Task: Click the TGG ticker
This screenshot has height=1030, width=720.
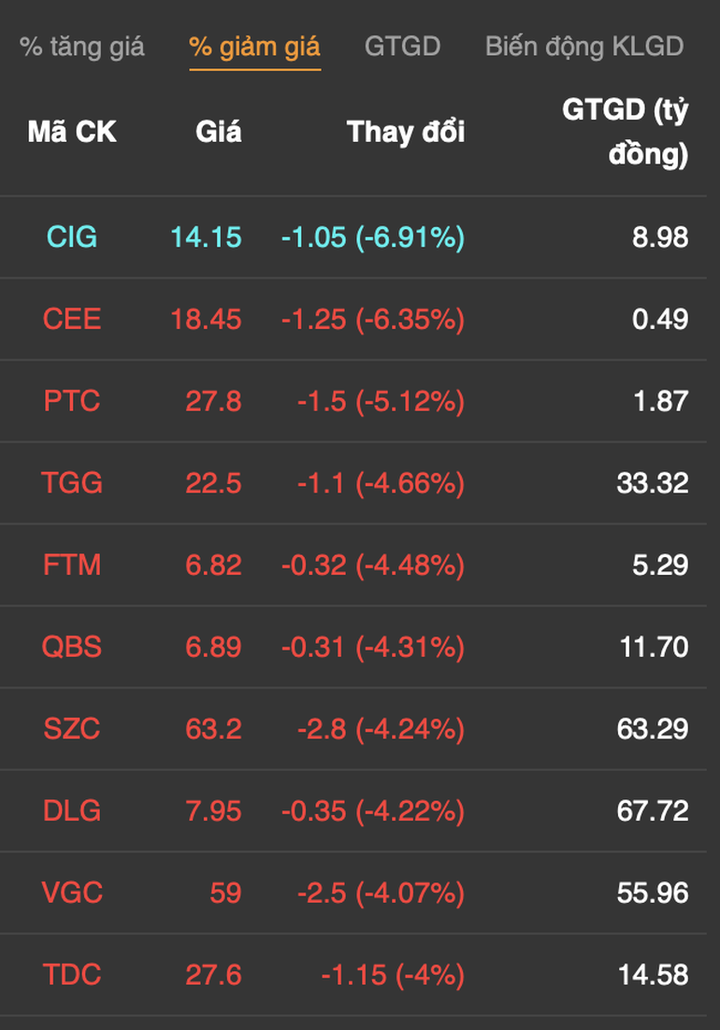Action: point(72,483)
